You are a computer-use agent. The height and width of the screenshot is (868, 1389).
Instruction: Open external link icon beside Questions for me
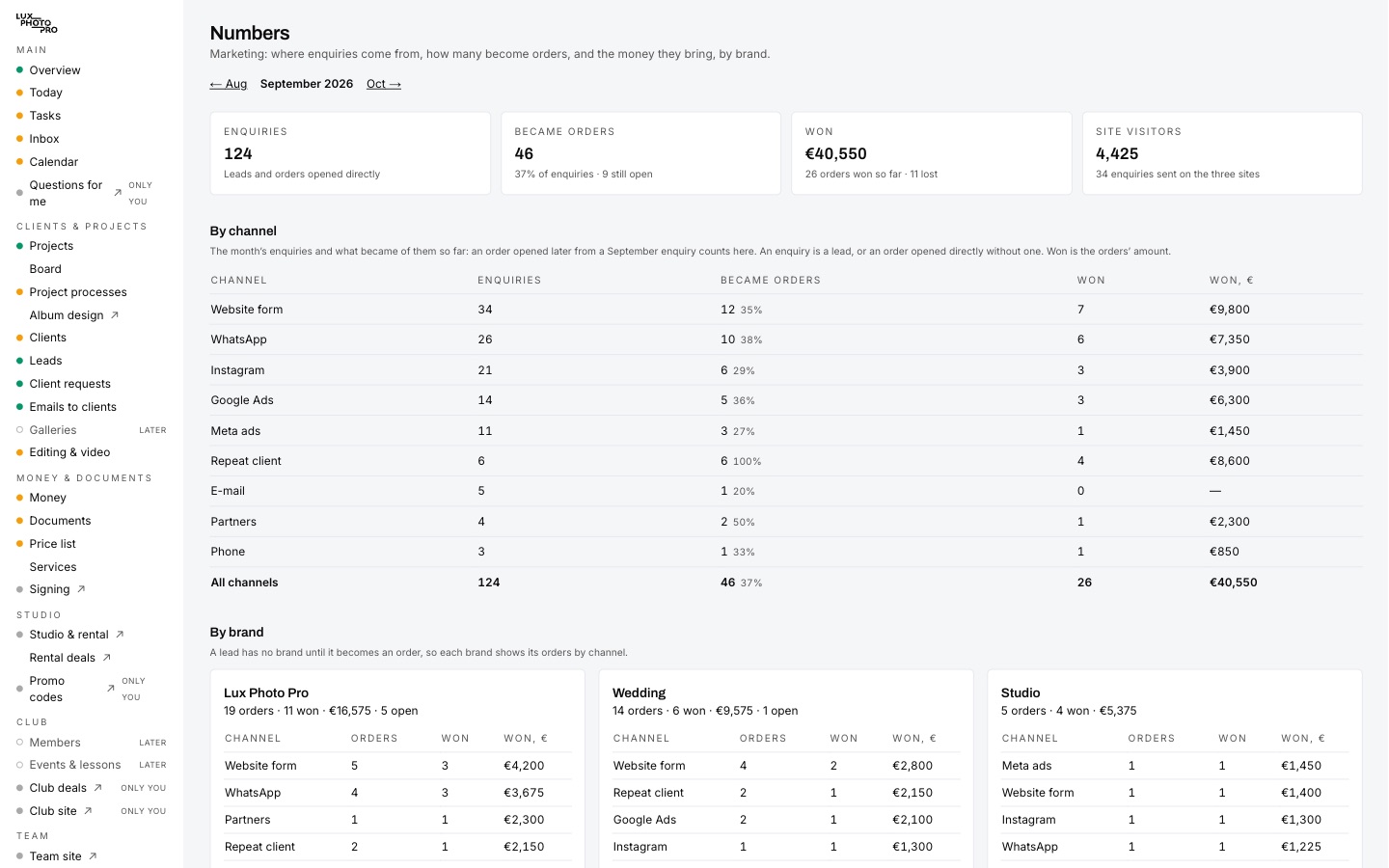(118, 193)
